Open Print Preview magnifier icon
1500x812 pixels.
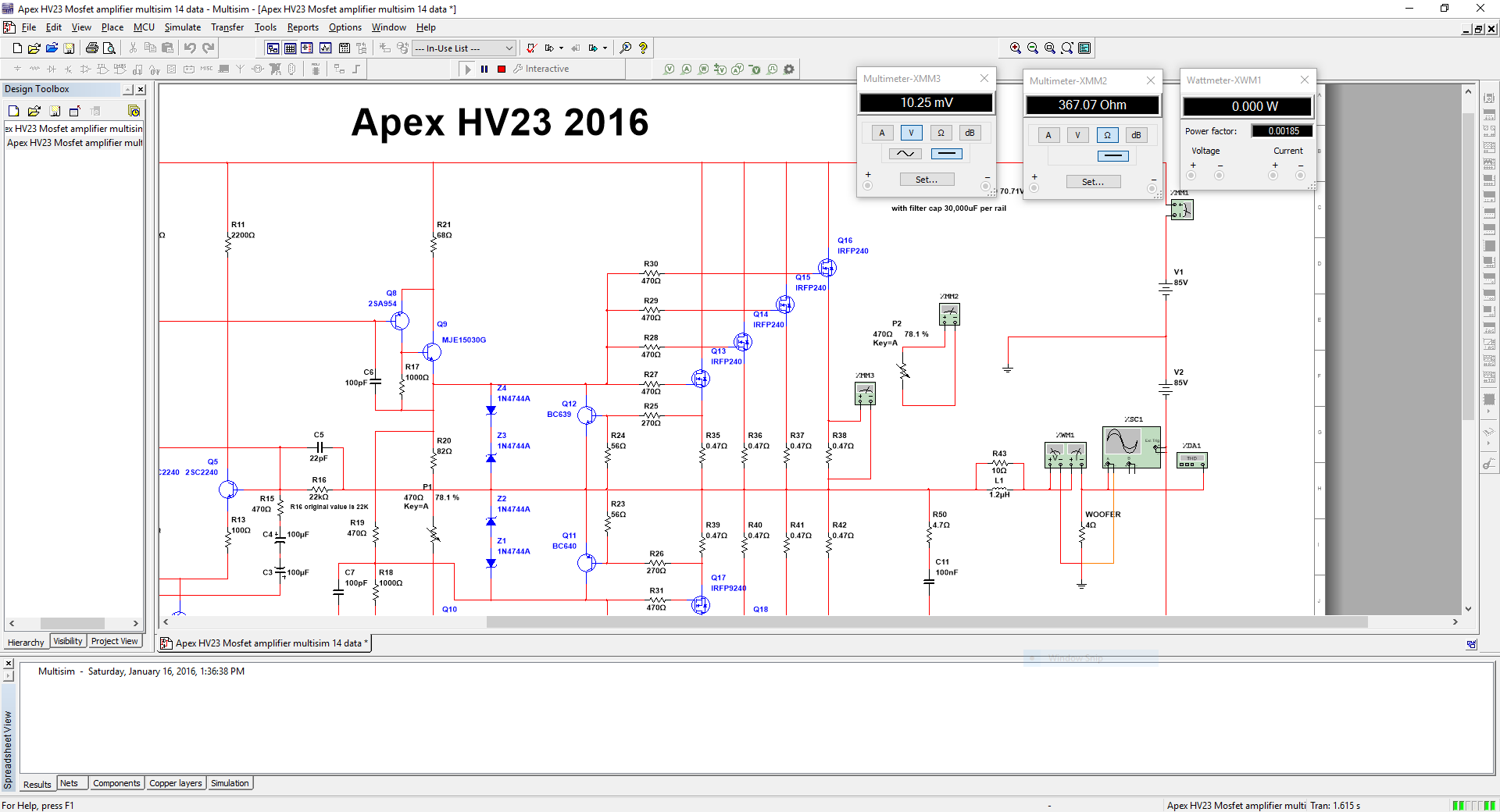[x=109, y=48]
